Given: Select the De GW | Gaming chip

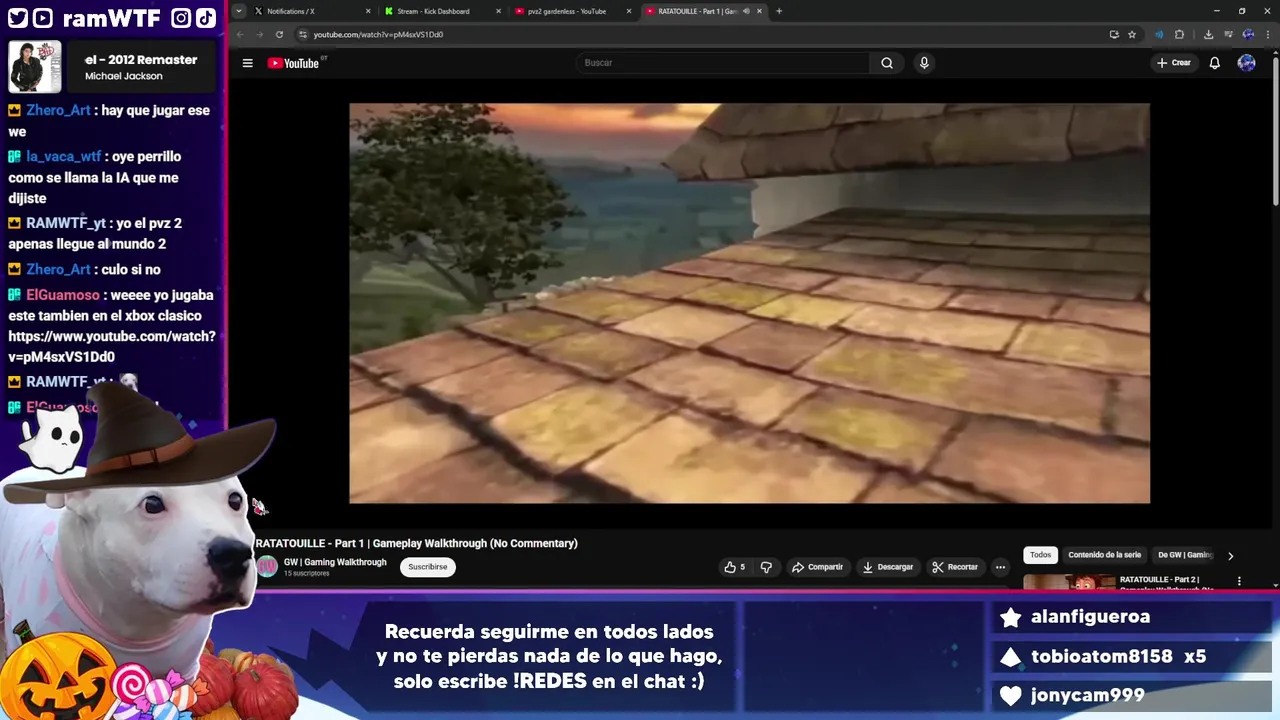Looking at the screenshot, I should coord(1185,555).
